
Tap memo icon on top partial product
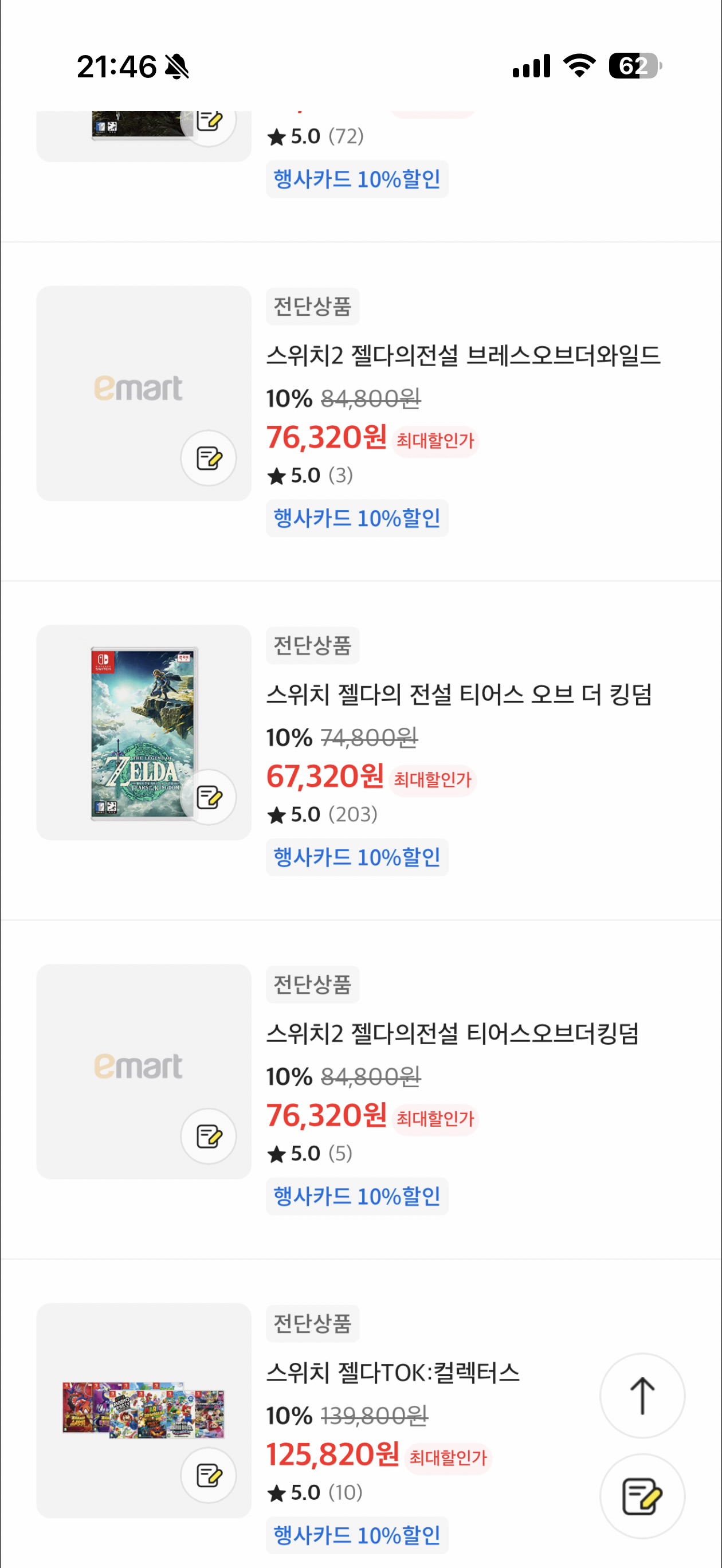point(208,121)
